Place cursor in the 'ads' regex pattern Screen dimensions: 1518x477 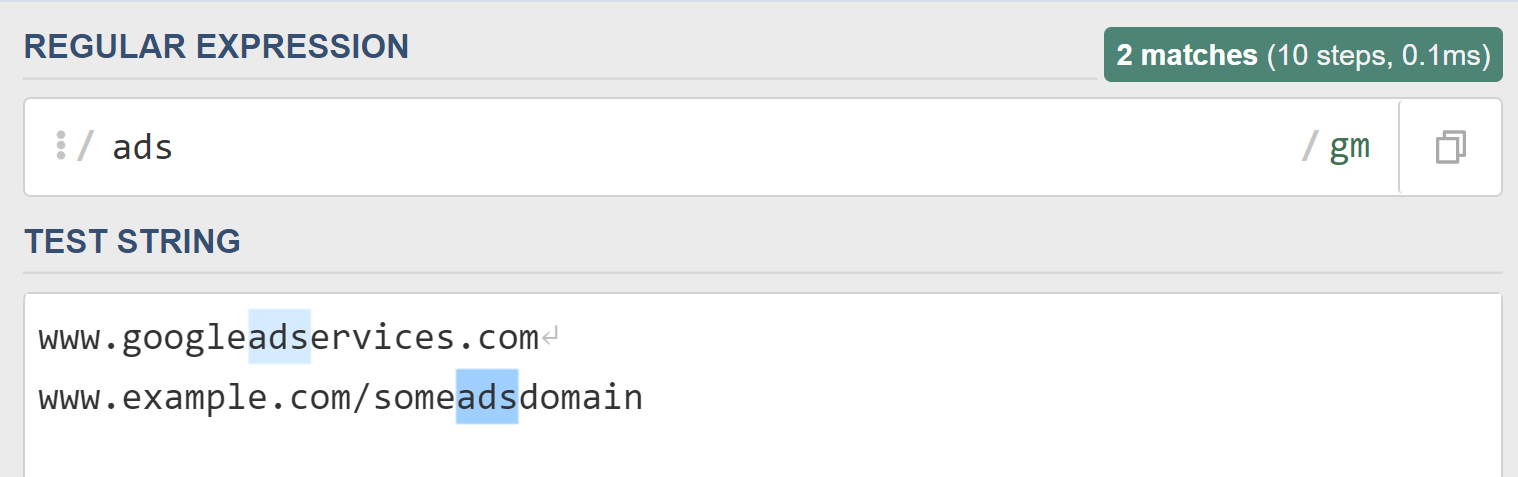coord(143,148)
